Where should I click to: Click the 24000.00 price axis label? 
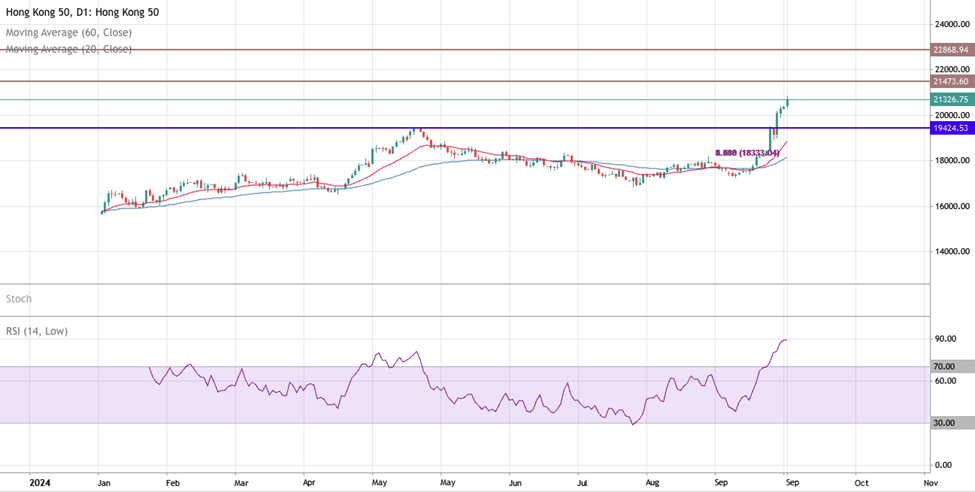(x=951, y=24)
